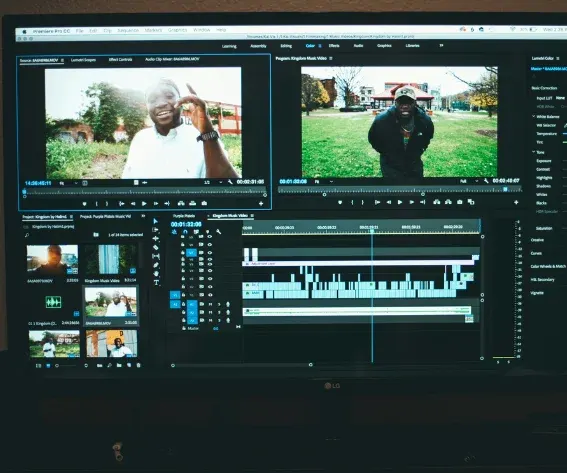Image resolution: width=567 pixels, height=473 pixels.
Task: Open Vignette section
Action: (x=537, y=293)
